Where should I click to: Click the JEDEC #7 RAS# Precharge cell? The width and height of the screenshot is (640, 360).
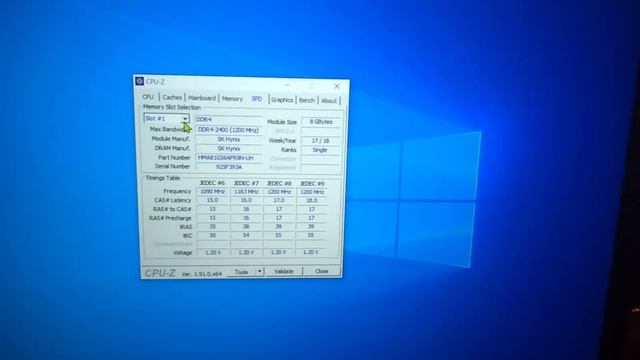(246, 218)
